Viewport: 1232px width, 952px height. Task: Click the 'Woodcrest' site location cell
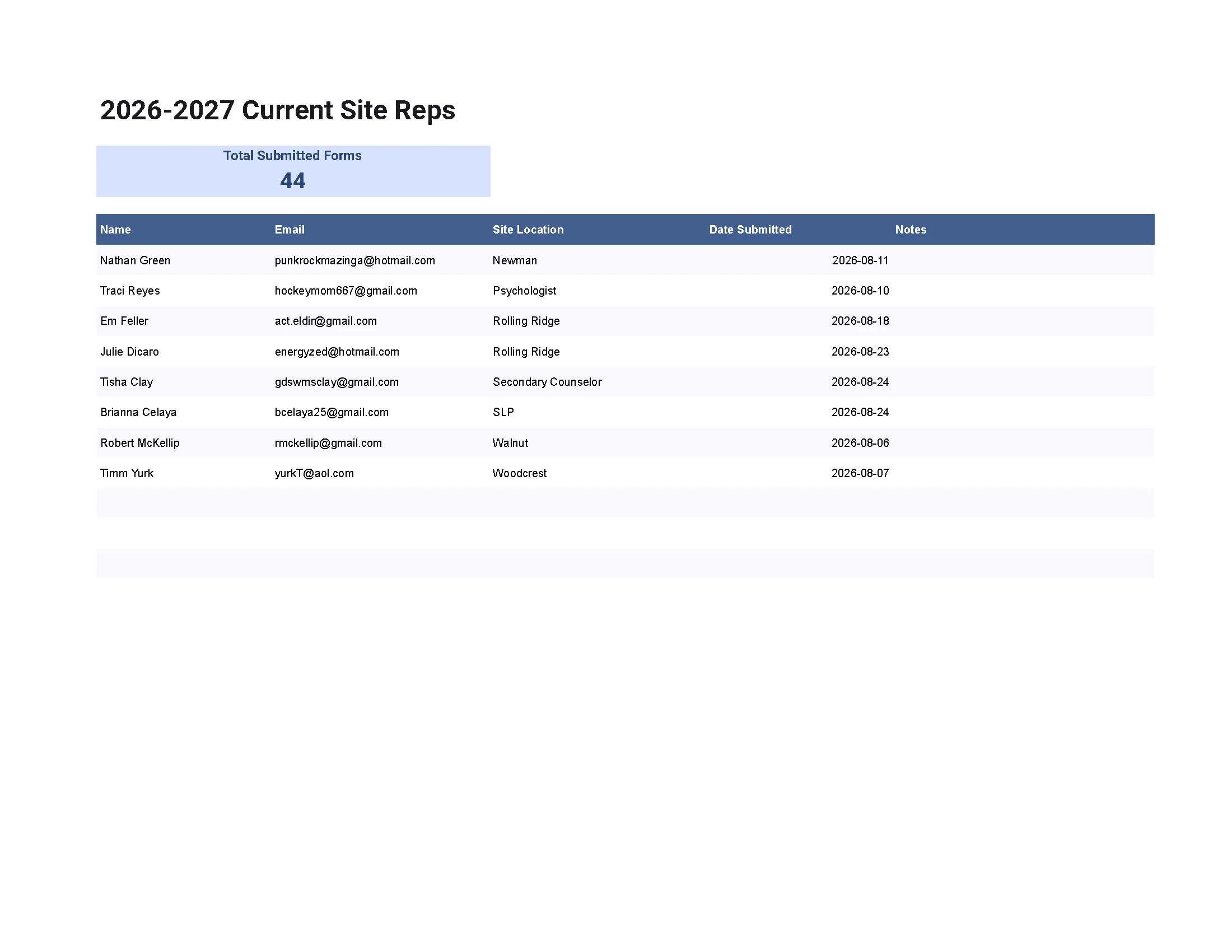520,473
